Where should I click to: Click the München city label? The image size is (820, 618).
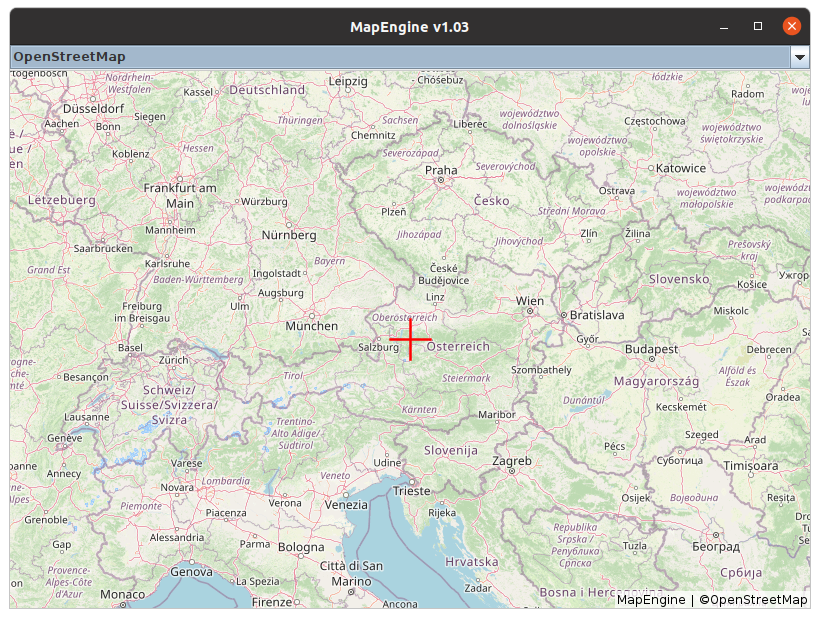pos(311,326)
